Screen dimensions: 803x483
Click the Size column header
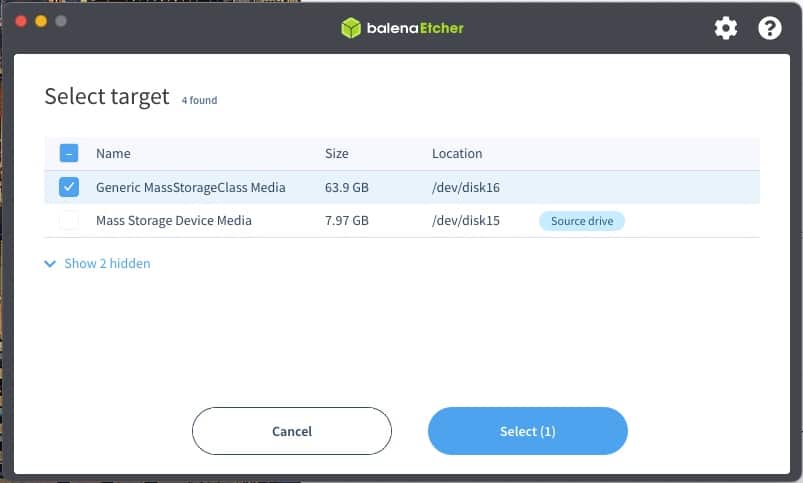pyautogui.click(x=336, y=153)
